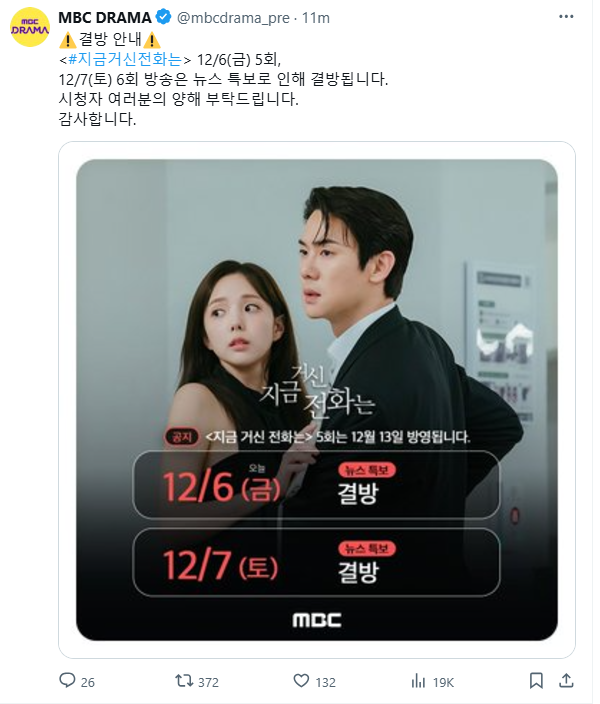Share the tweet via upload icon
600x704 pixels.
pos(566,681)
